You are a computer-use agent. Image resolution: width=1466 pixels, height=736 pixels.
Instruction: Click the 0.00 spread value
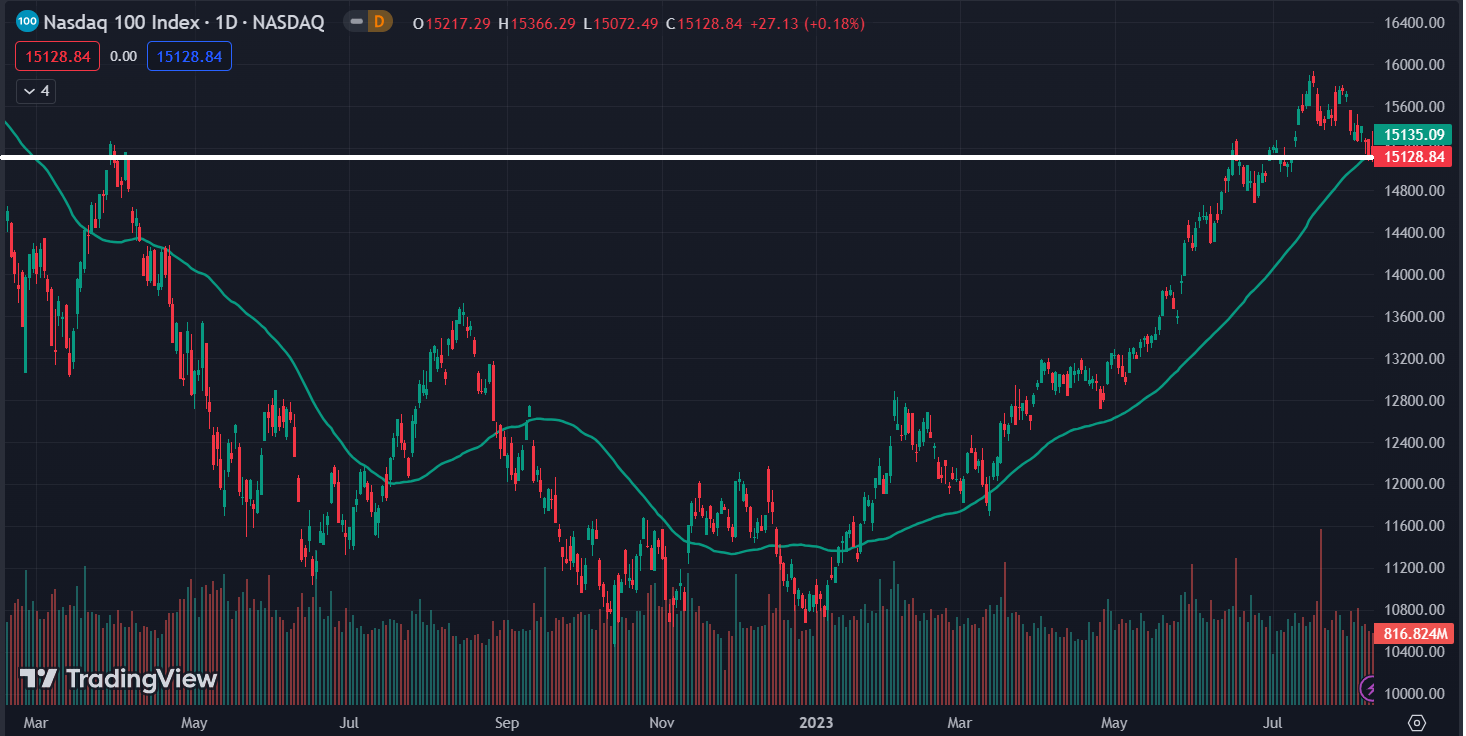tap(123, 57)
